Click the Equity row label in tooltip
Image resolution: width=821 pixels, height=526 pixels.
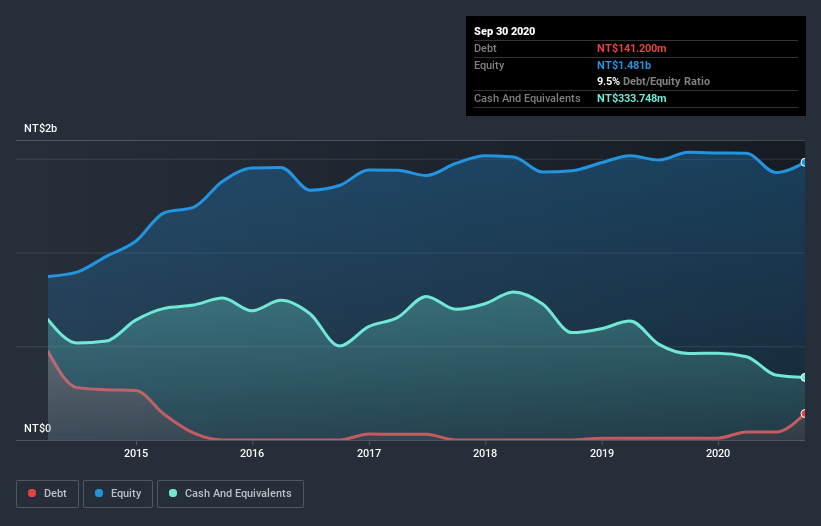pyautogui.click(x=489, y=65)
